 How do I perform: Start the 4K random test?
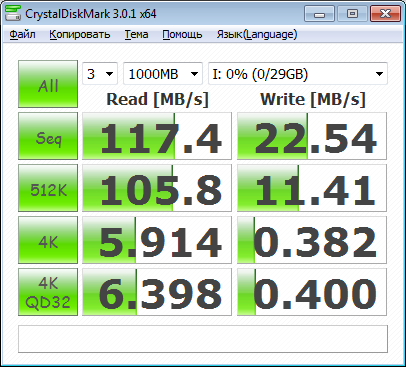48,240
